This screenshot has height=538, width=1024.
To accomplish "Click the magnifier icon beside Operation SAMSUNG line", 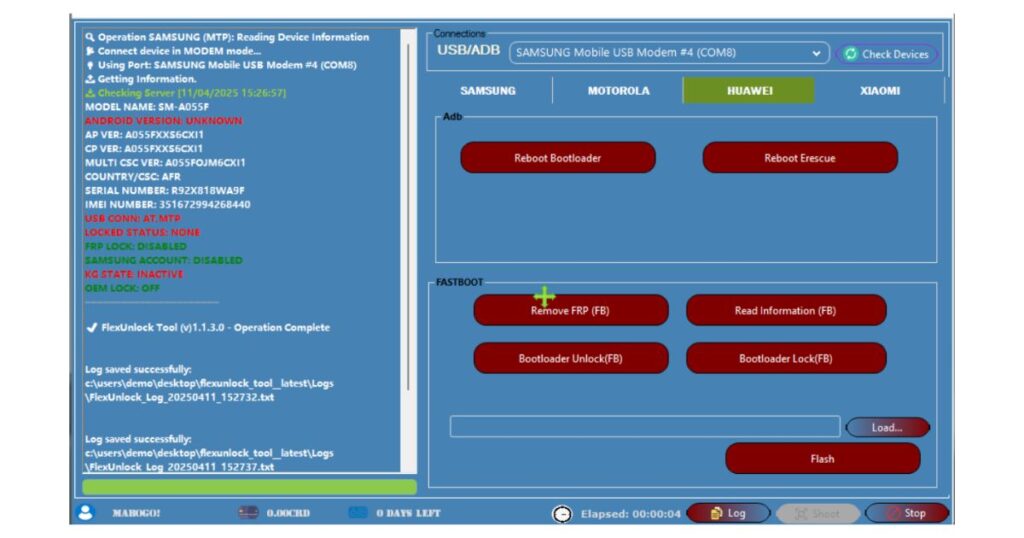I will tap(90, 37).
